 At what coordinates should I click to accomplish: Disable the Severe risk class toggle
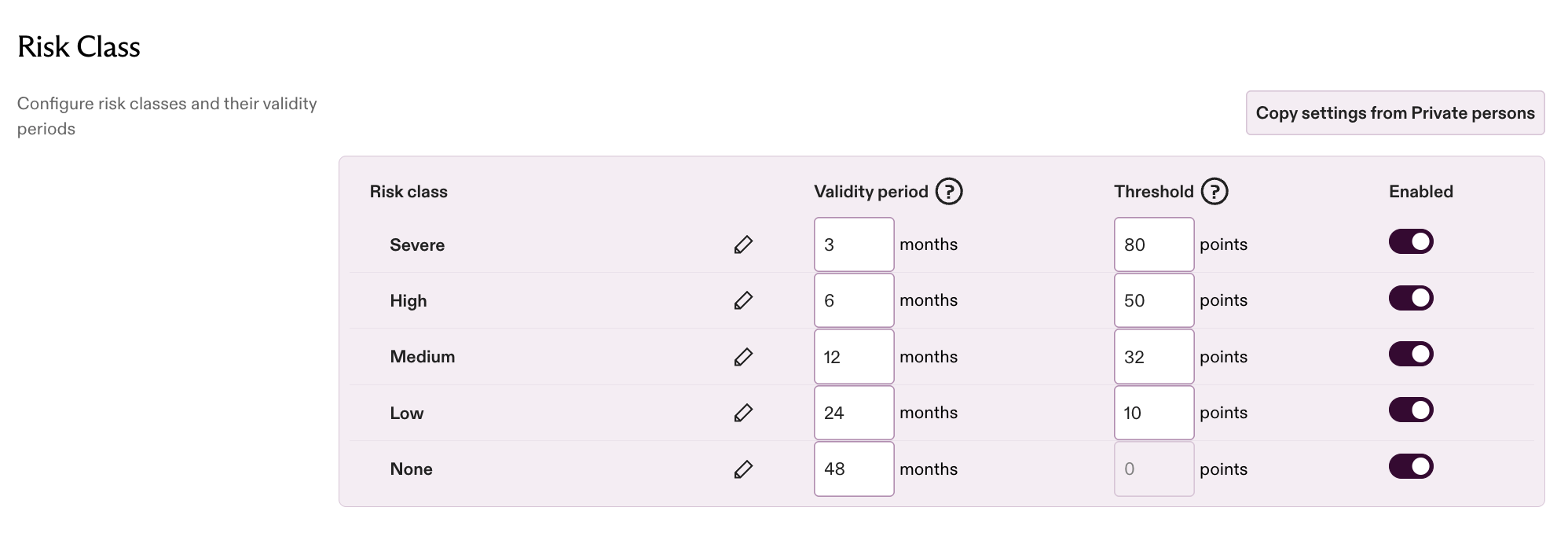1411,242
